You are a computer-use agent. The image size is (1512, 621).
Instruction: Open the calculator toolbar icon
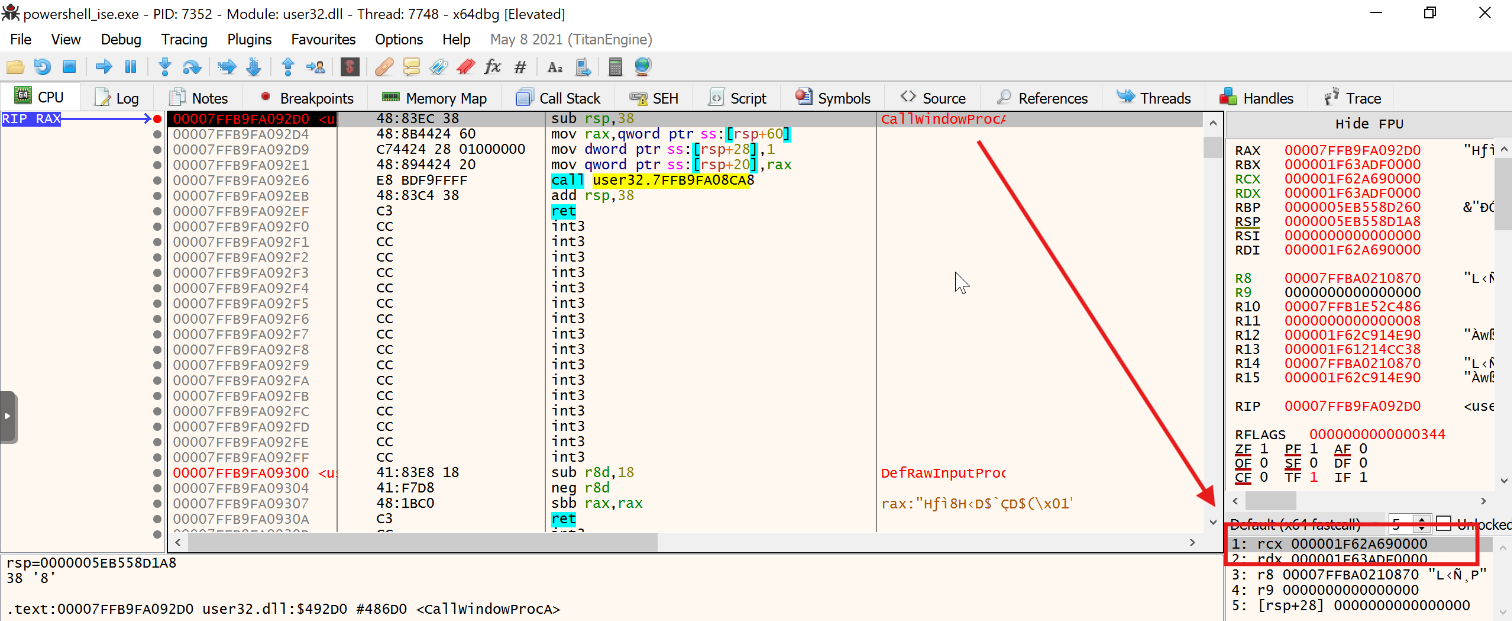pyautogui.click(x=616, y=67)
